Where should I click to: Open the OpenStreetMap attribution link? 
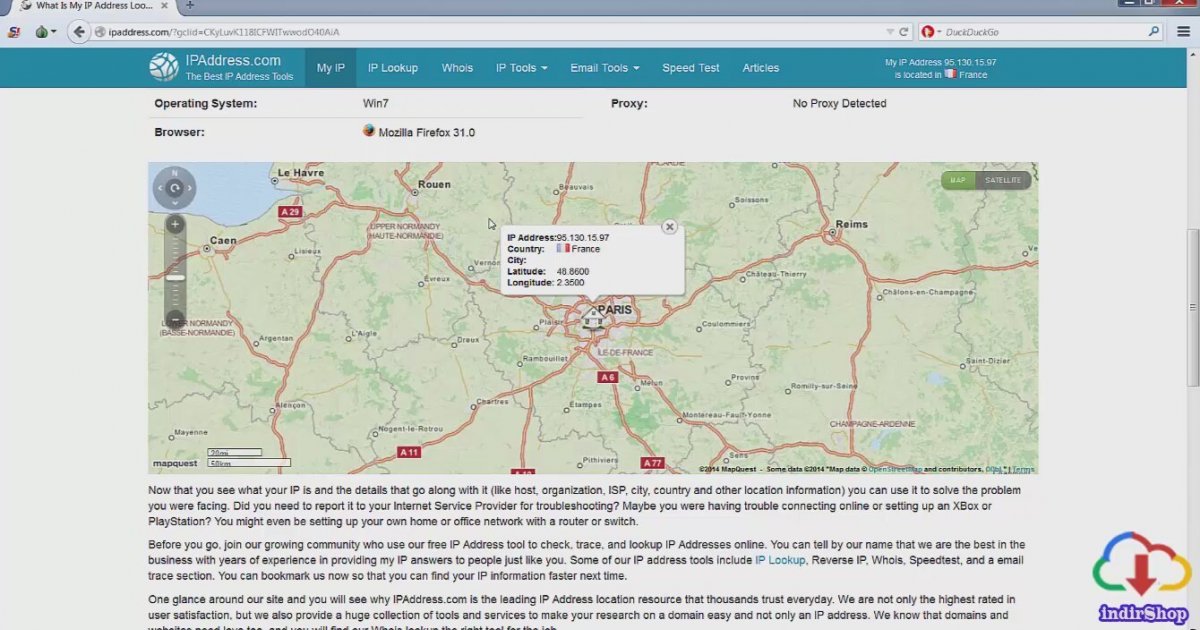895,469
